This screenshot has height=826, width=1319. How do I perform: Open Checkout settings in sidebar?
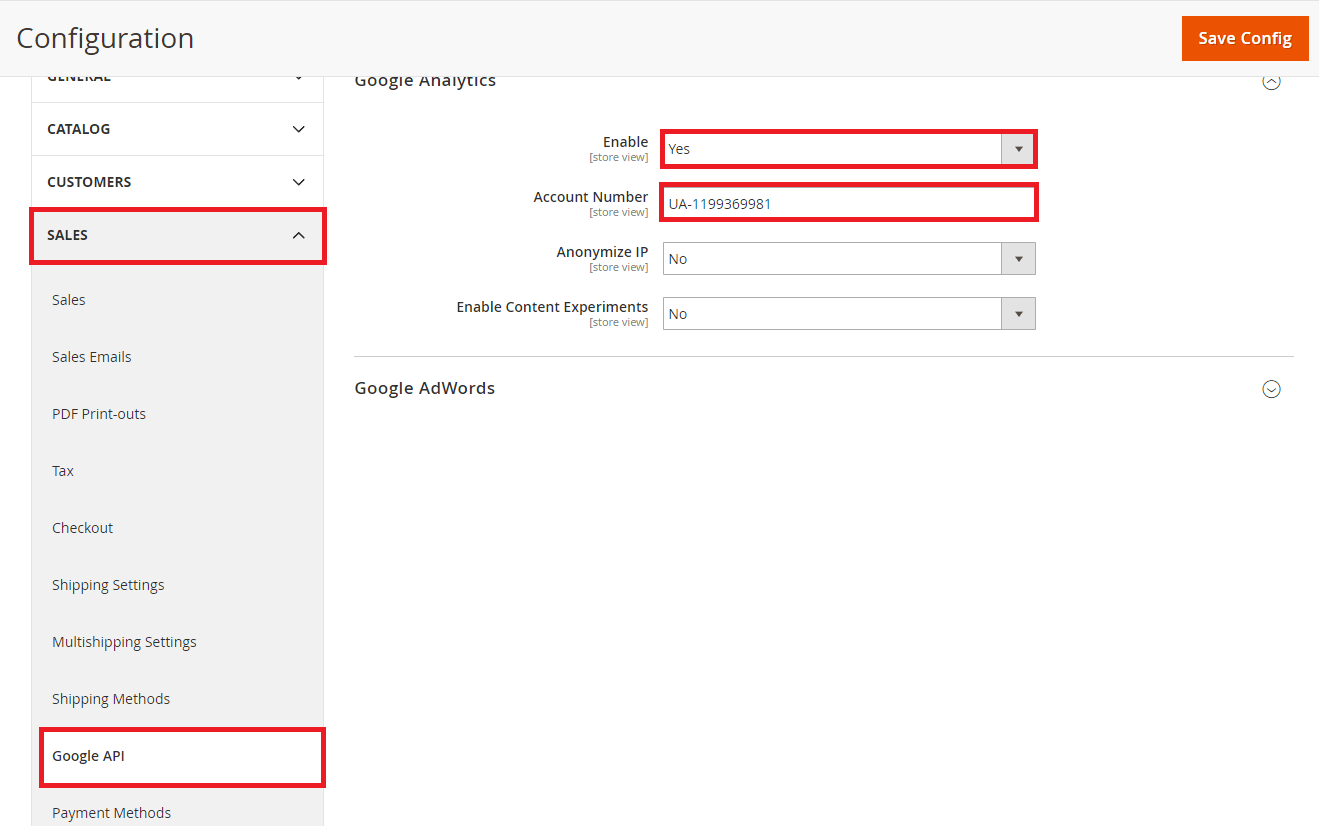(x=83, y=528)
